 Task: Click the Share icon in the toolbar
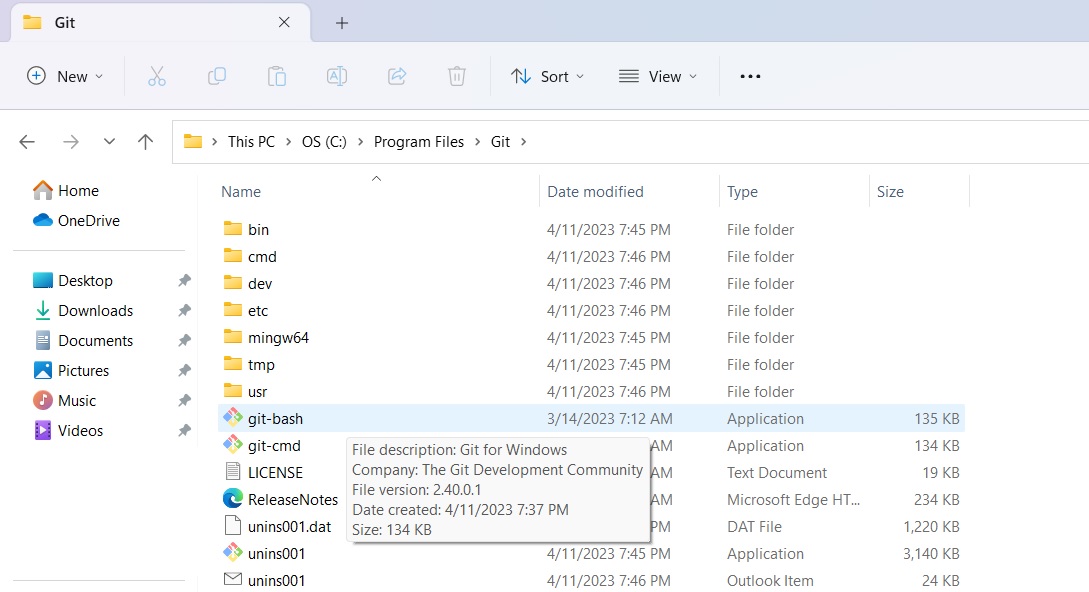coord(397,76)
